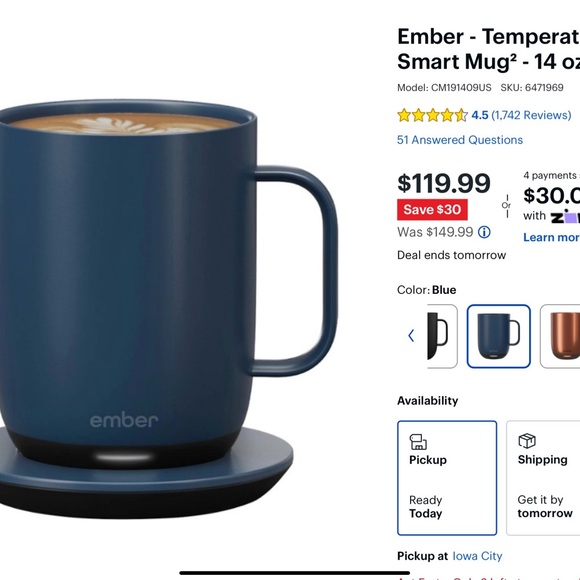Click the left chevron in color carousel

click(x=411, y=335)
